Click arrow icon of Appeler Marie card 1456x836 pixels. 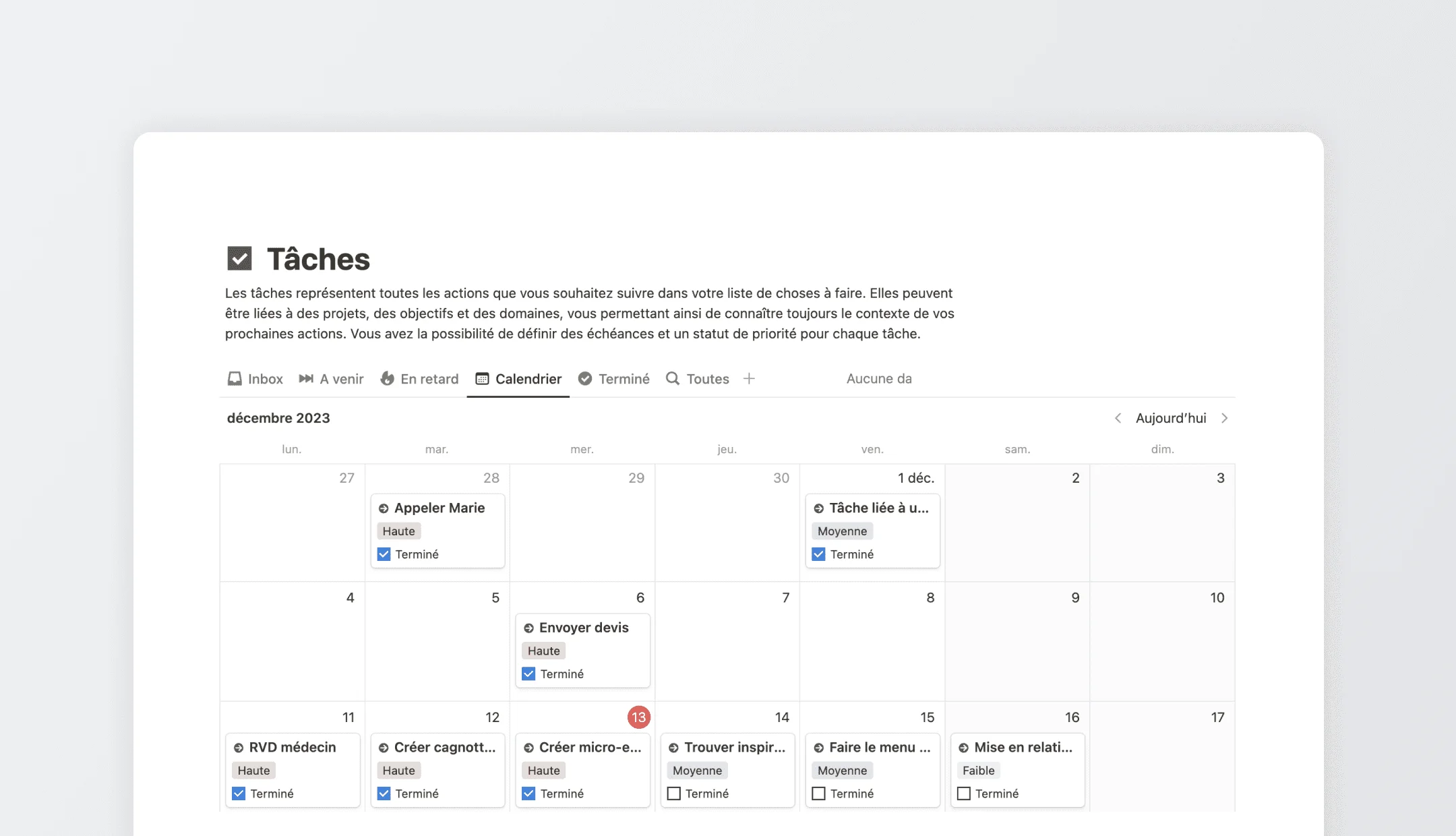pos(384,508)
